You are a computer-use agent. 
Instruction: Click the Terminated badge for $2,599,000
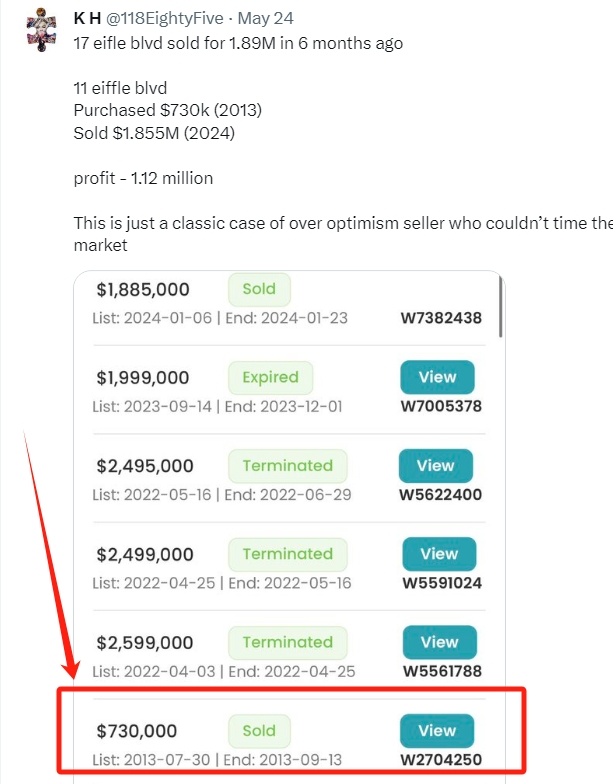pyautogui.click(x=288, y=642)
